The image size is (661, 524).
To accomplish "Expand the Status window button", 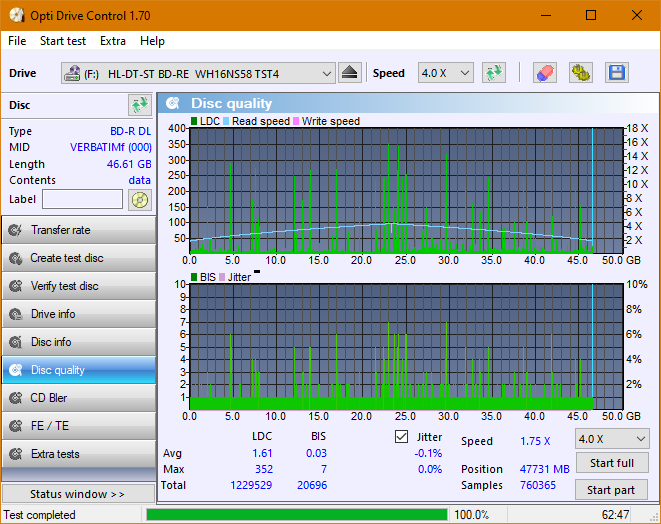I will (78, 494).
